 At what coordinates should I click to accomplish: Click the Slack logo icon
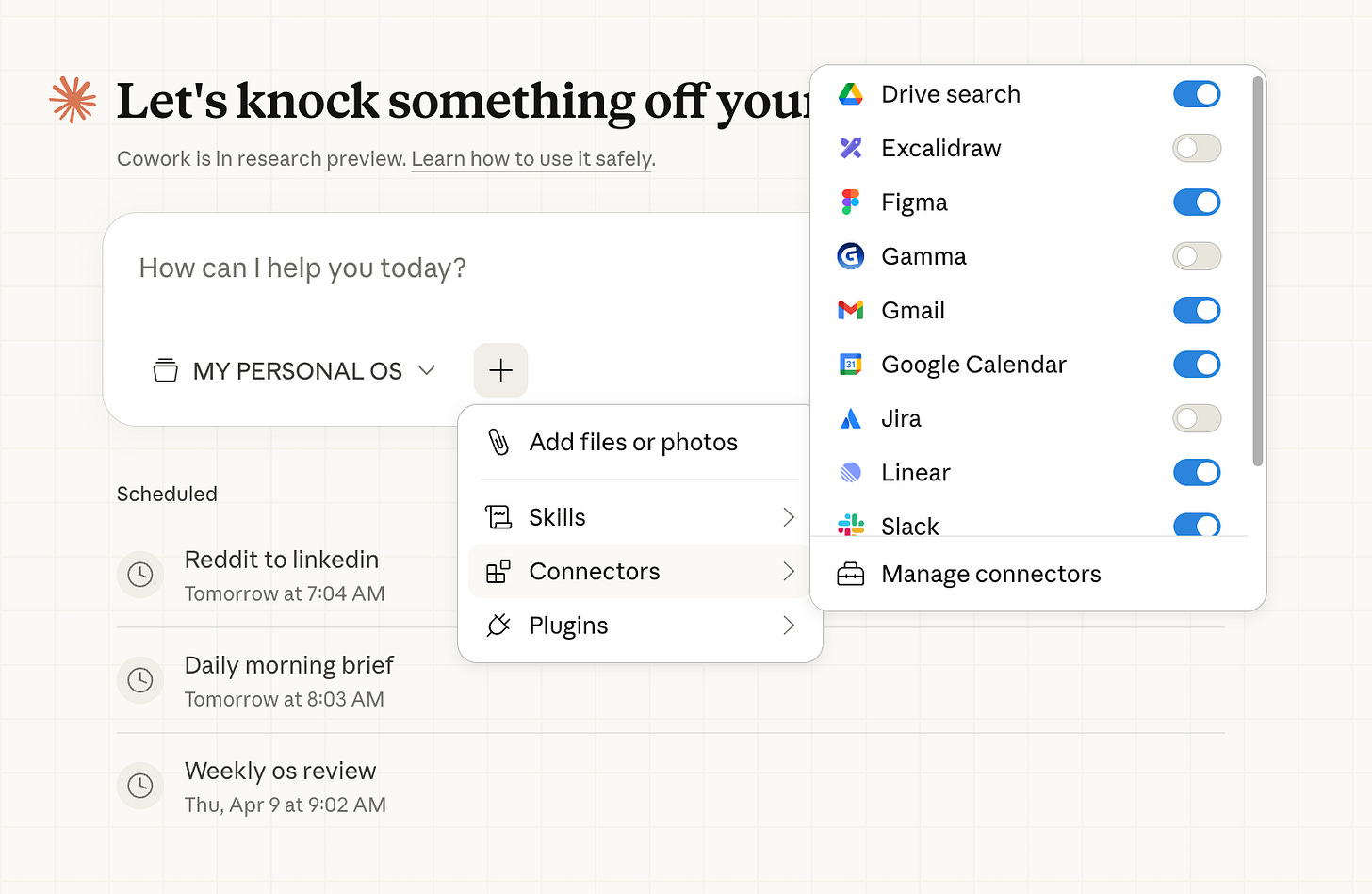(851, 525)
